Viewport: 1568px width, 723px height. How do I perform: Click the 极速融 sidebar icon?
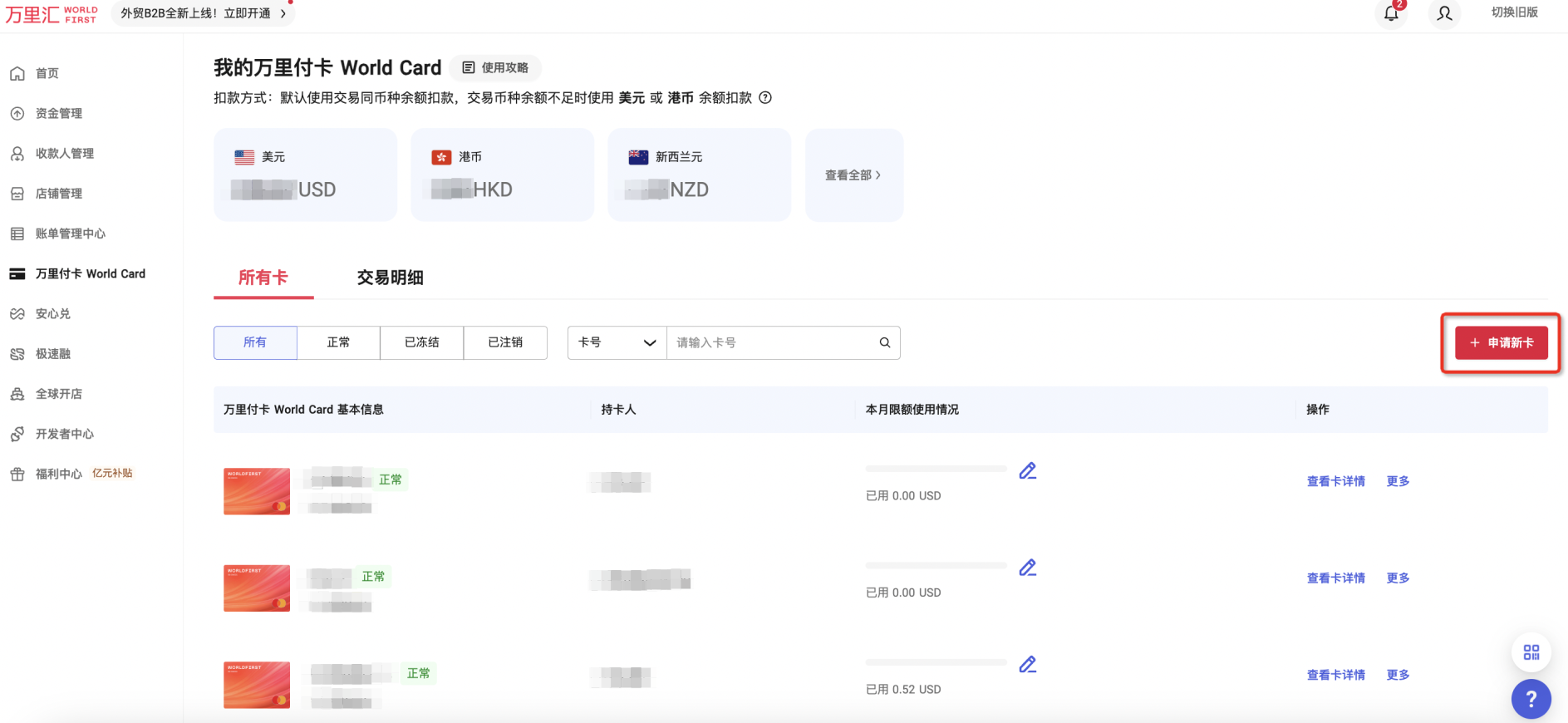pos(17,354)
